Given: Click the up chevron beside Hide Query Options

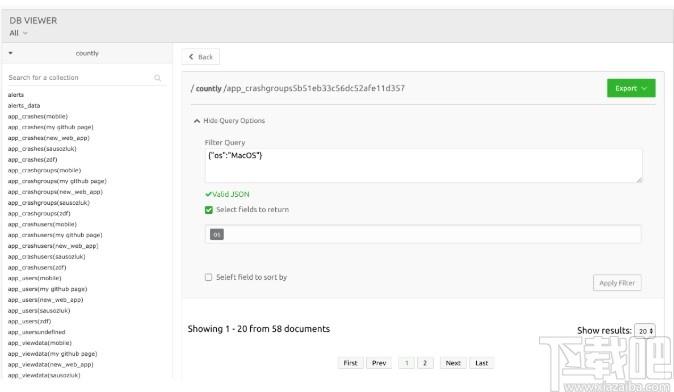Looking at the screenshot, I should point(197,121).
